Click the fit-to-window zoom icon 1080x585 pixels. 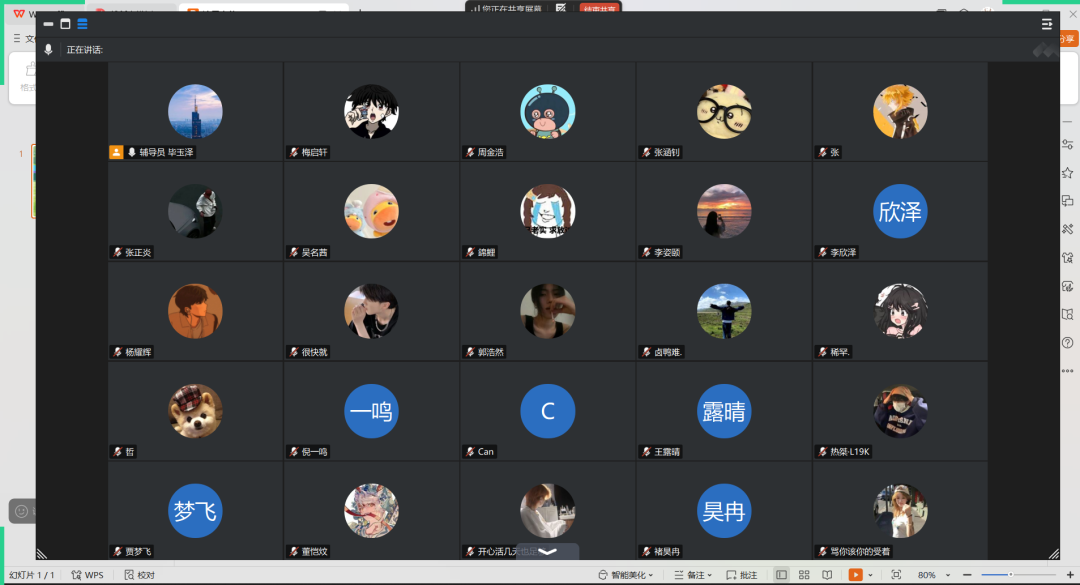pyautogui.click(x=896, y=575)
